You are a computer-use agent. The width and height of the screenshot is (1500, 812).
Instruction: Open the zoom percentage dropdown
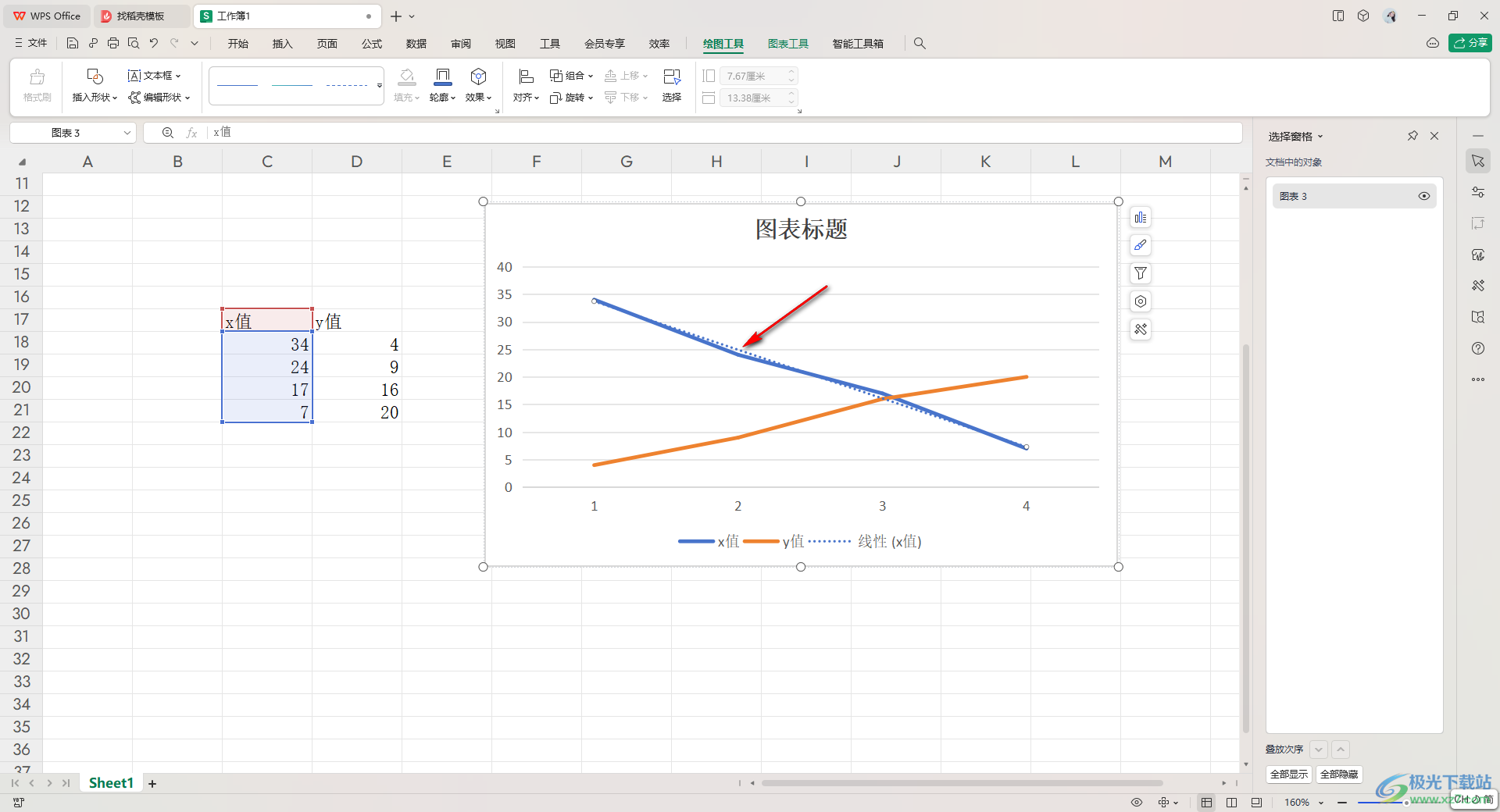(x=1321, y=803)
